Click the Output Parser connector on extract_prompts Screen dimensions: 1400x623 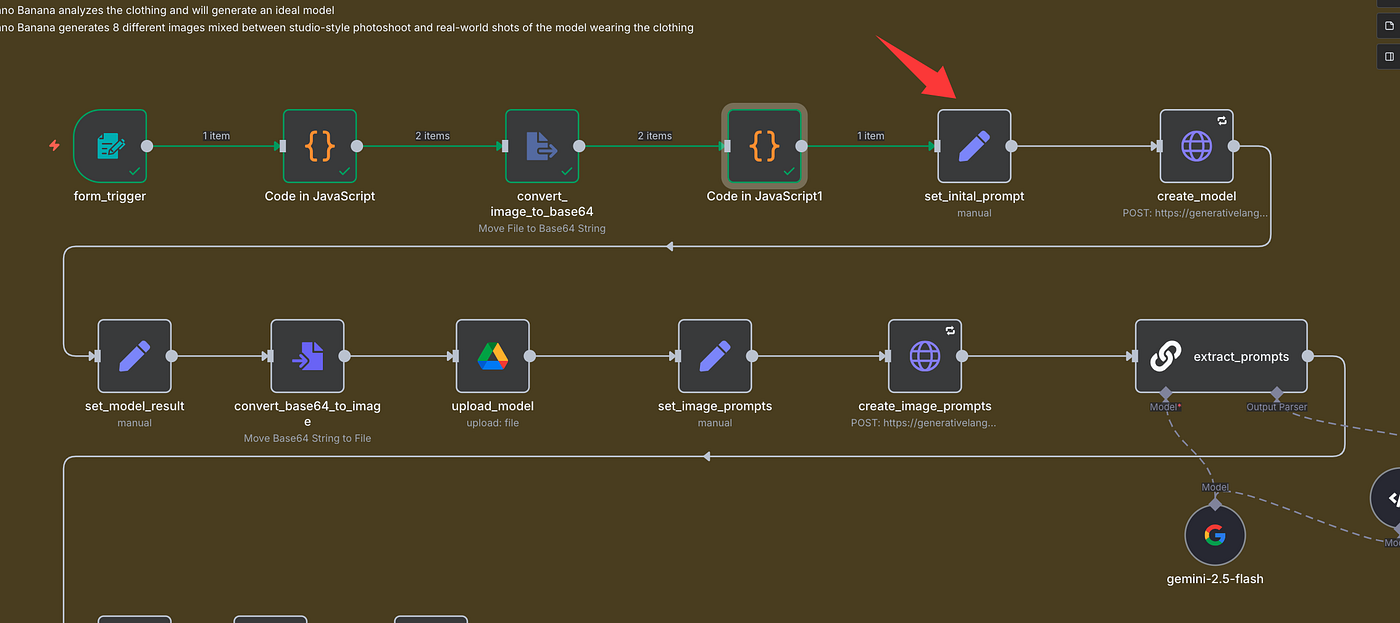click(1276, 393)
